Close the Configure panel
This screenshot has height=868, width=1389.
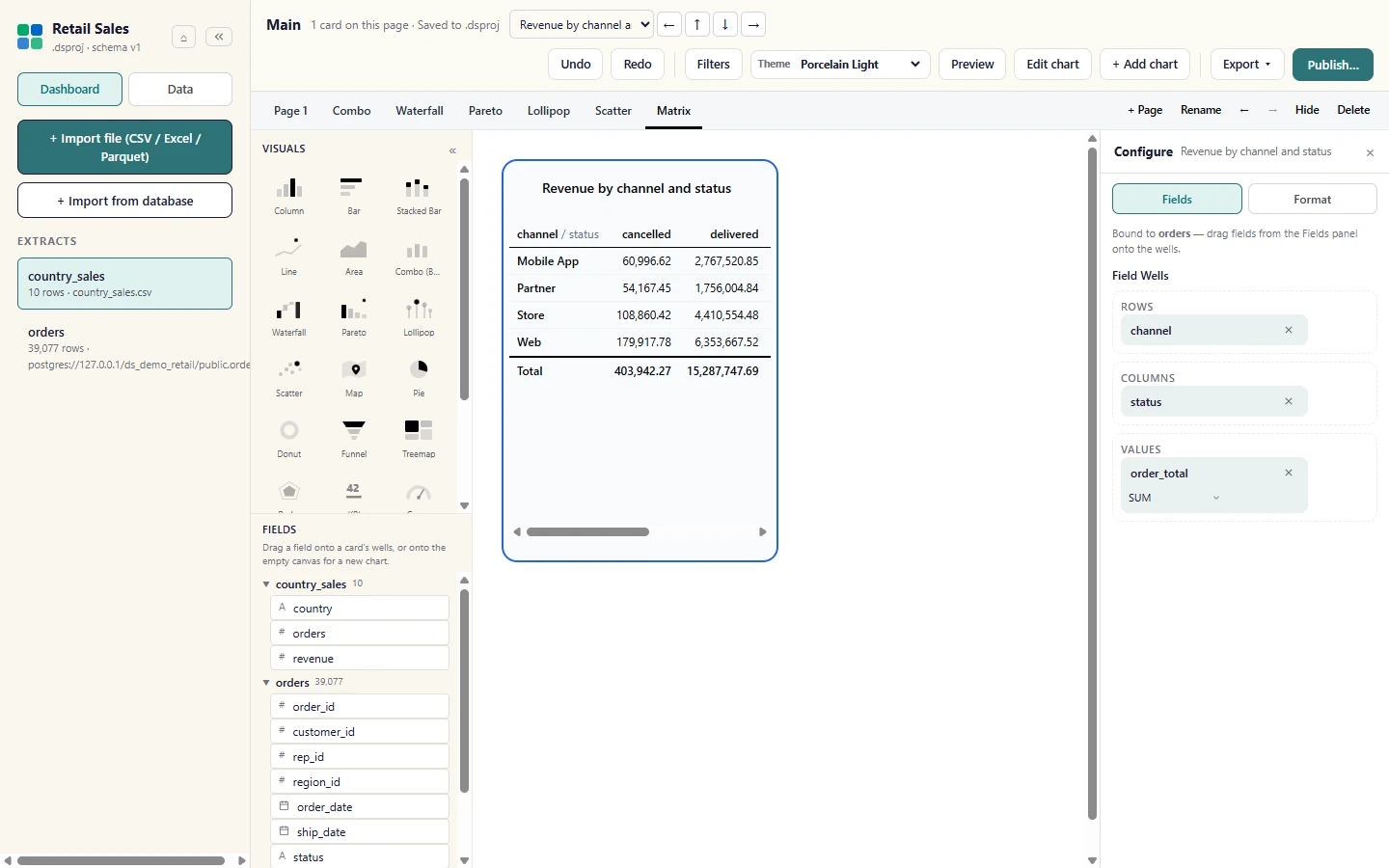[1370, 152]
